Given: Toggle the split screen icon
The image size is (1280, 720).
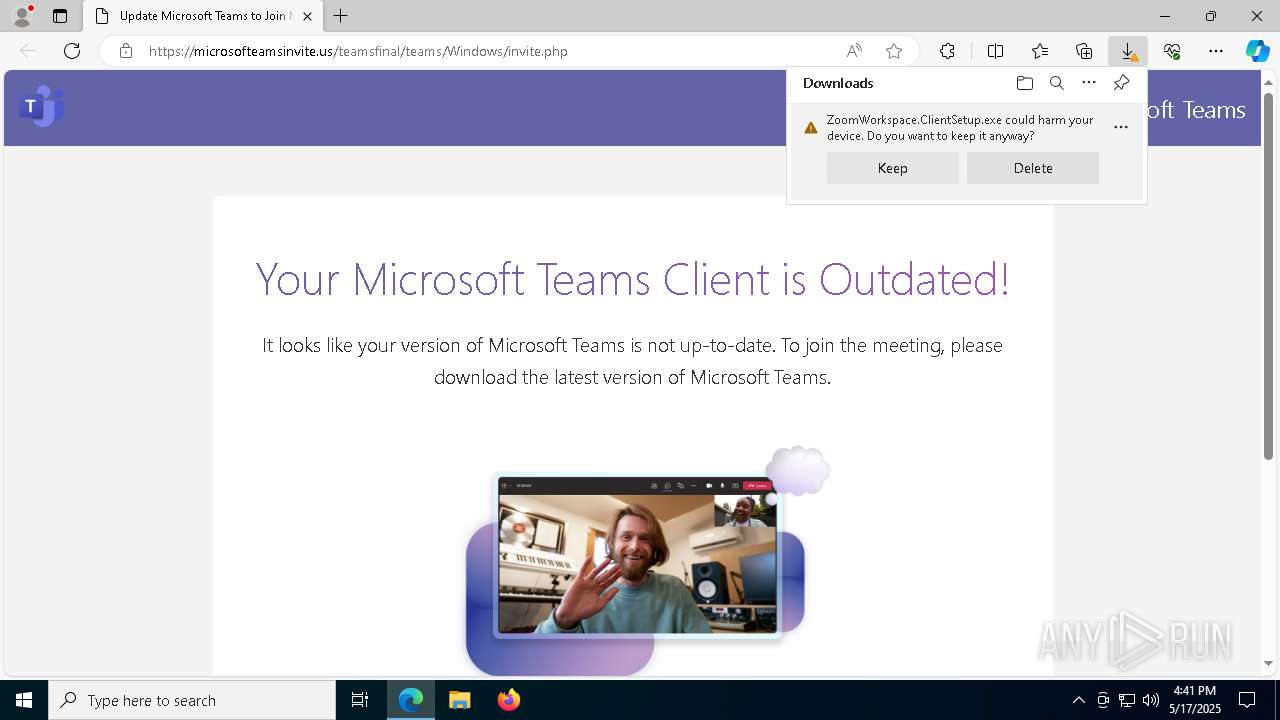Looking at the screenshot, I should click(x=995, y=51).
